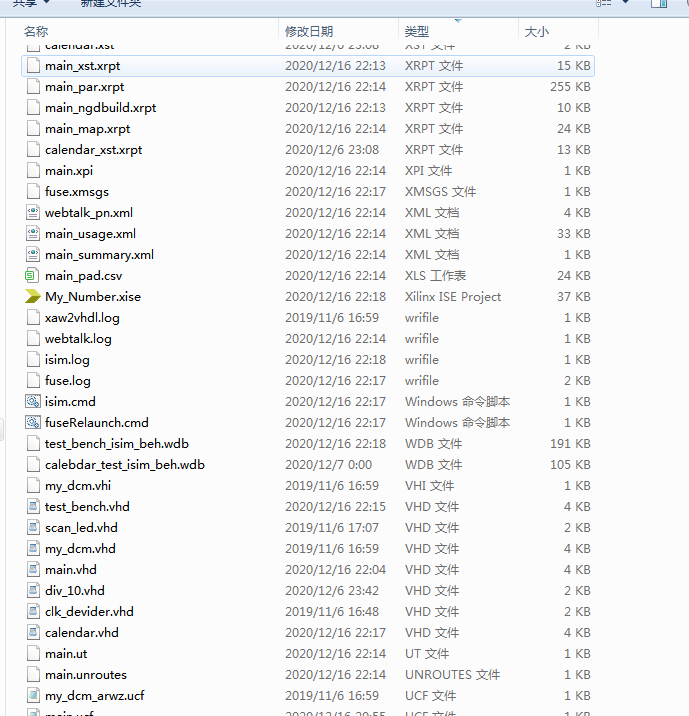This screenshot has width=689, height=716.
Task: Select the file name webtalk.log
Action: click(78, 339)
